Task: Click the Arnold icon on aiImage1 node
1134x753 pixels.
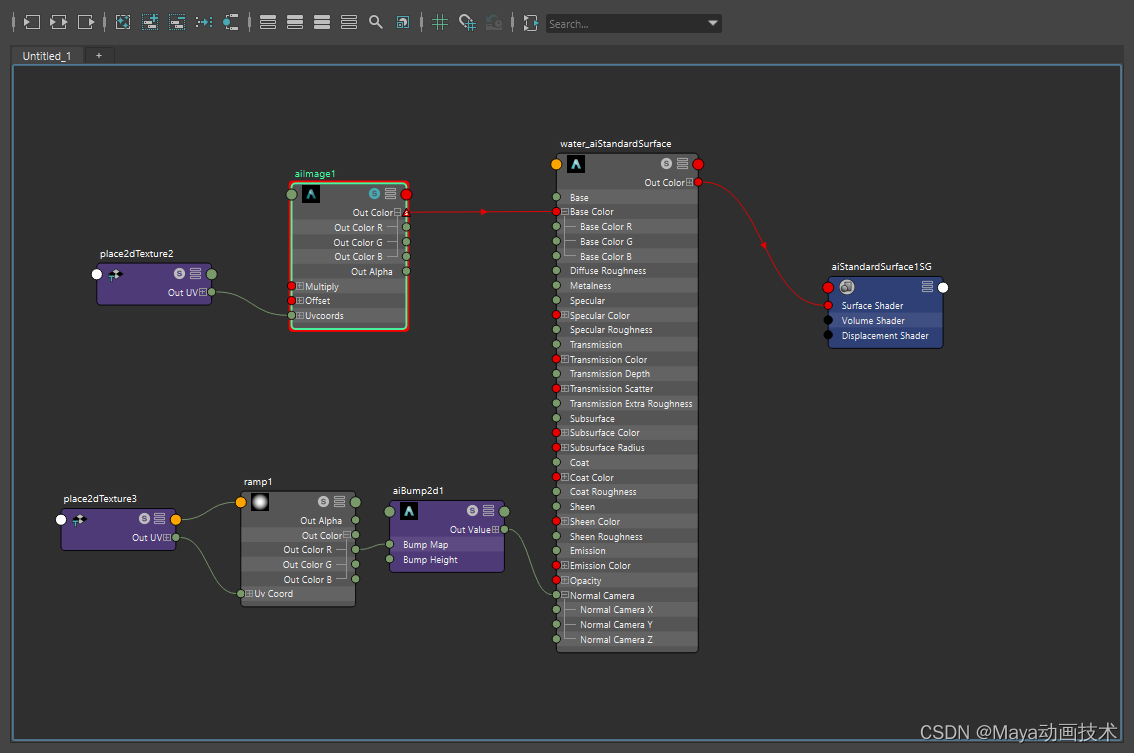Action: pyautogui.click(x=311, y=194)
